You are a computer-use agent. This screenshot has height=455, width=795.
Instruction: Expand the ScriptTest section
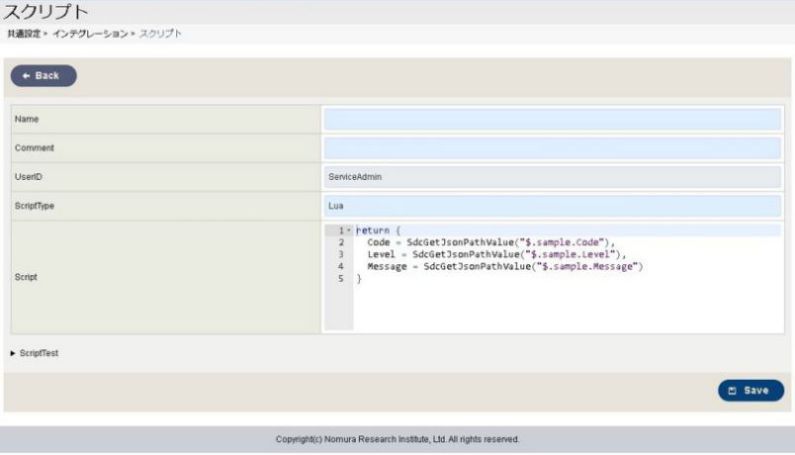coord(34,353)
